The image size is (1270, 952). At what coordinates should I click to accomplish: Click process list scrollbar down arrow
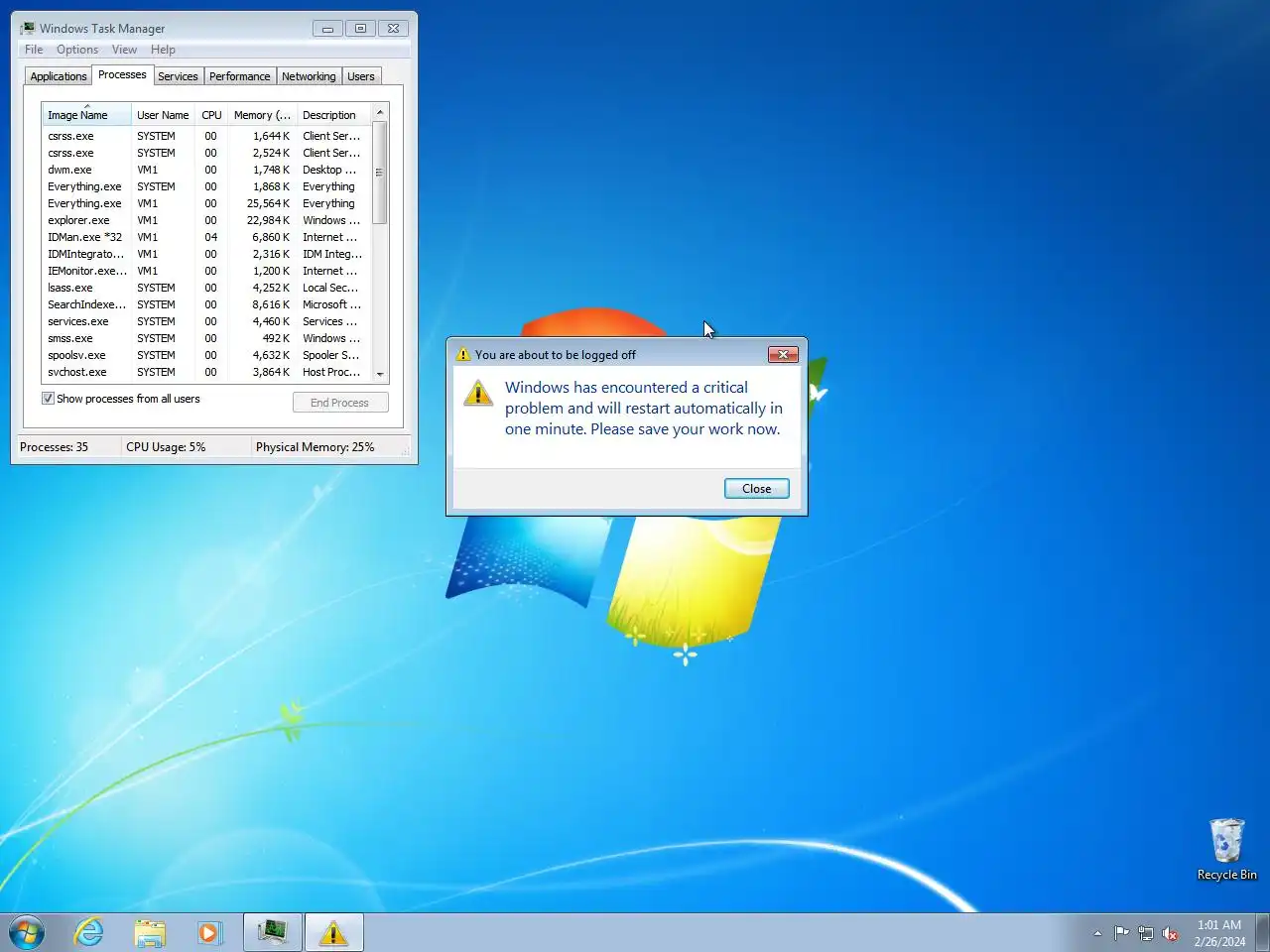(x=380, y=374)
